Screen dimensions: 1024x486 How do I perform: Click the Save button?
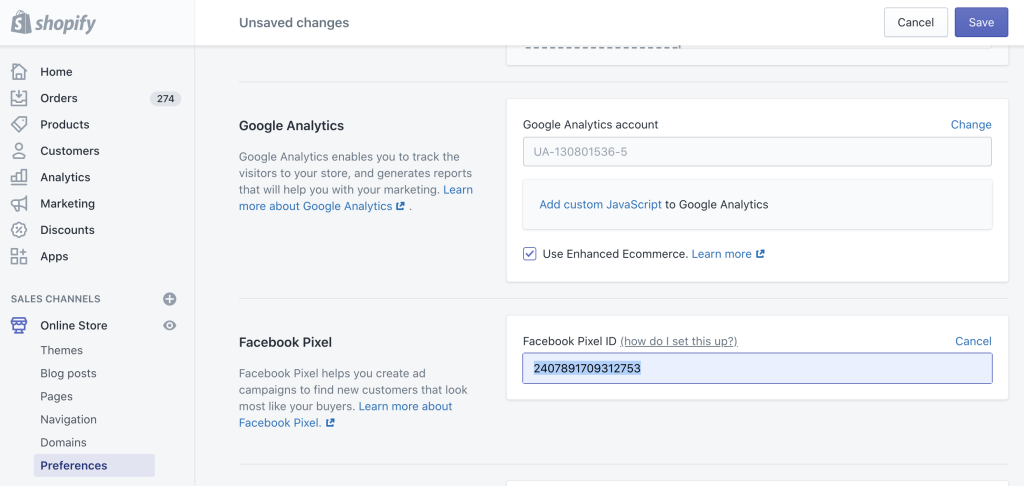tap(981, 22)
